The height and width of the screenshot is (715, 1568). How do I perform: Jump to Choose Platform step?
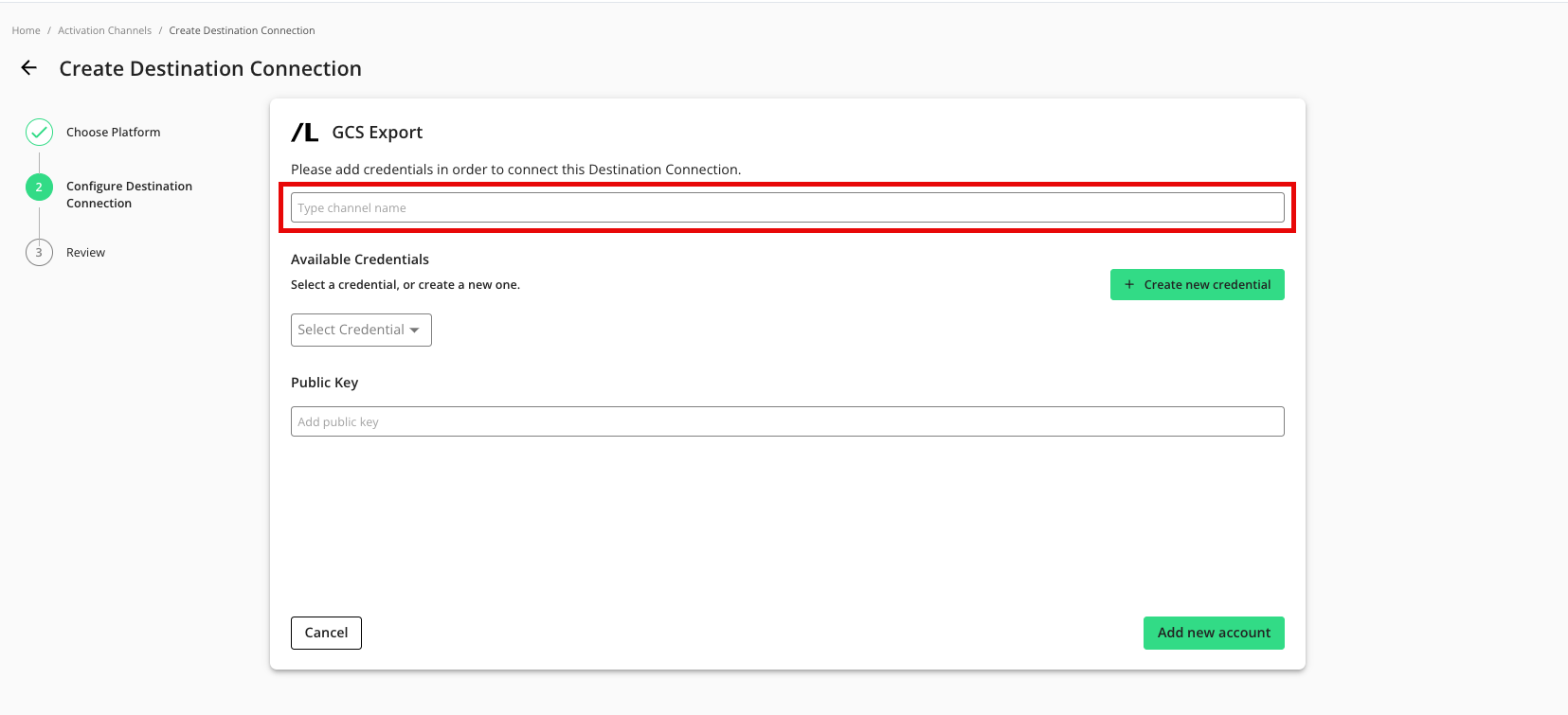pos(113,133)
